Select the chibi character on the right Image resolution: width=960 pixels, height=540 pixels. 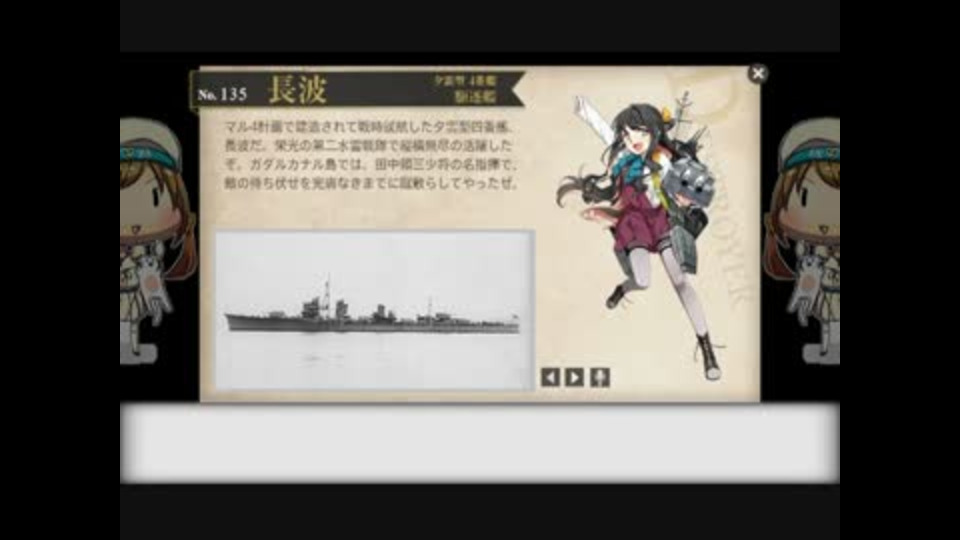801,241
